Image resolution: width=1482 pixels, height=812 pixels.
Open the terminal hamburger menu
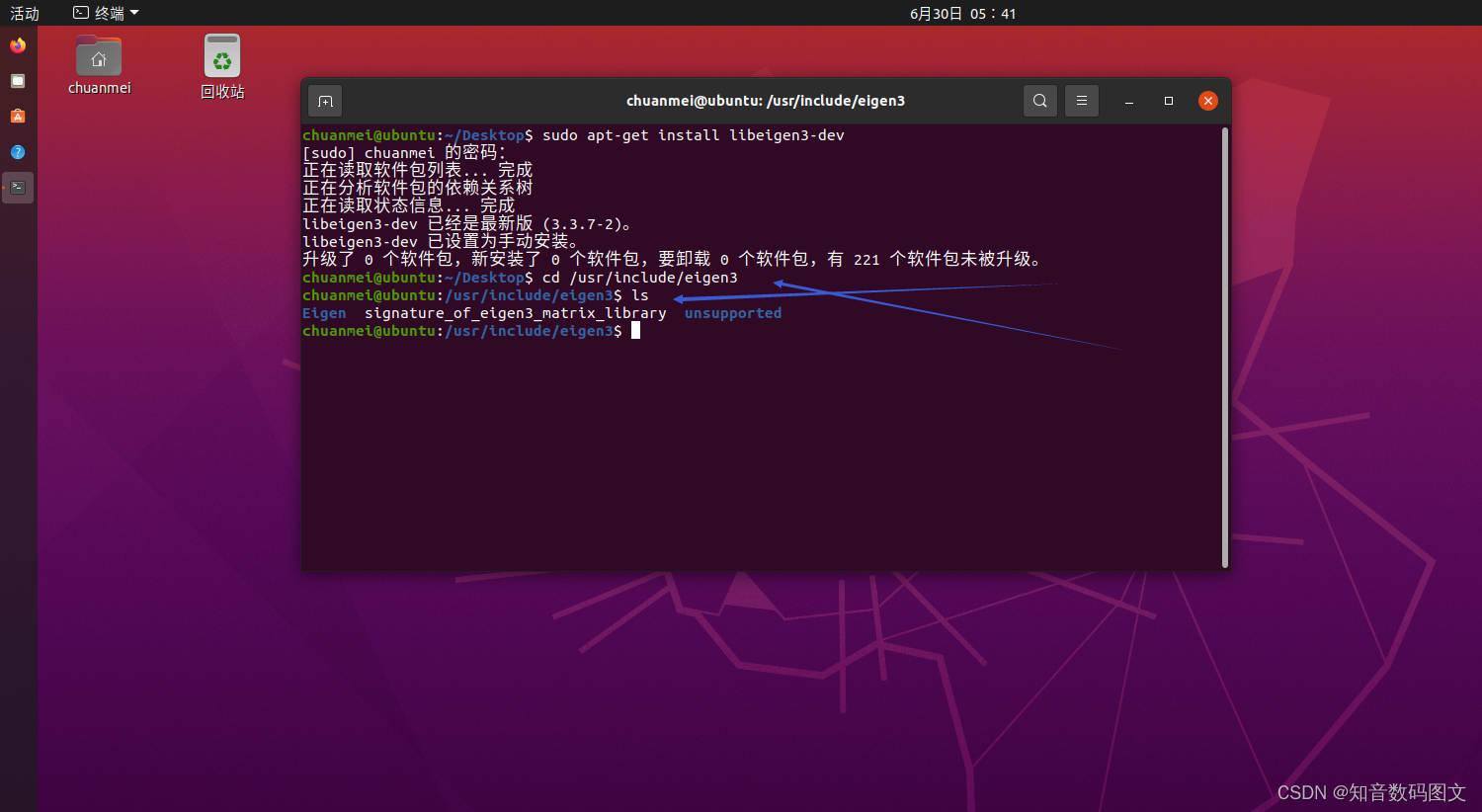1081,100
